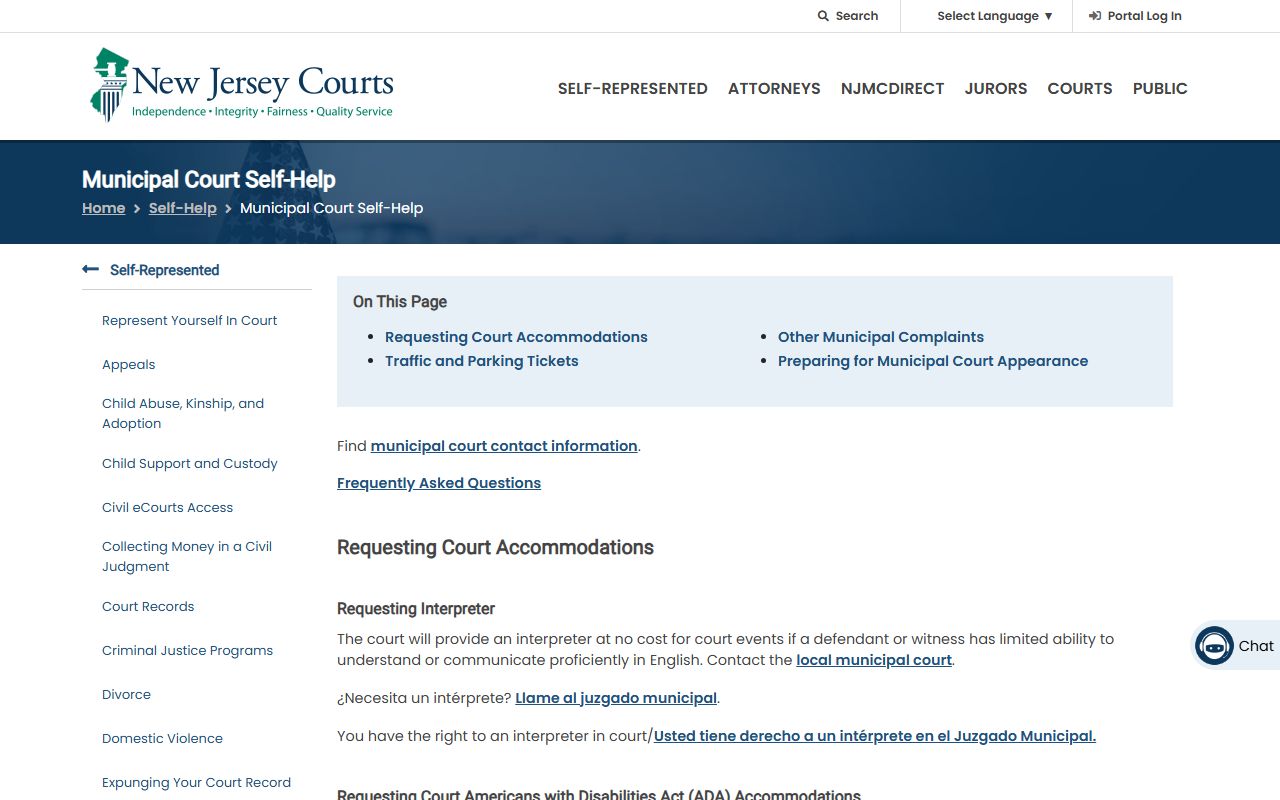This screenshot has height=800, width=1280.
Task: Open the Frequently Asked Questions link
Action: point(439,483)
